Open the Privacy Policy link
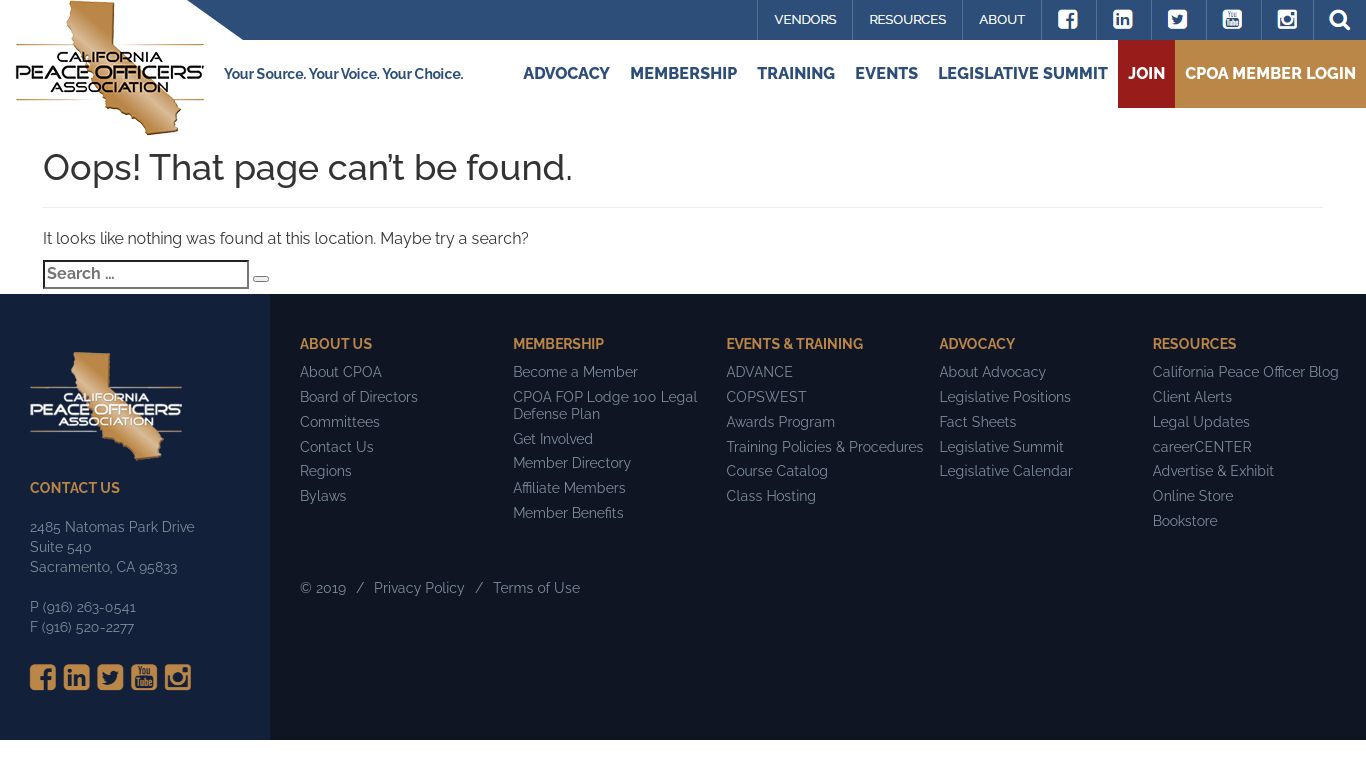This screenshot has height=768, width=1366. [x=419, y=588]
